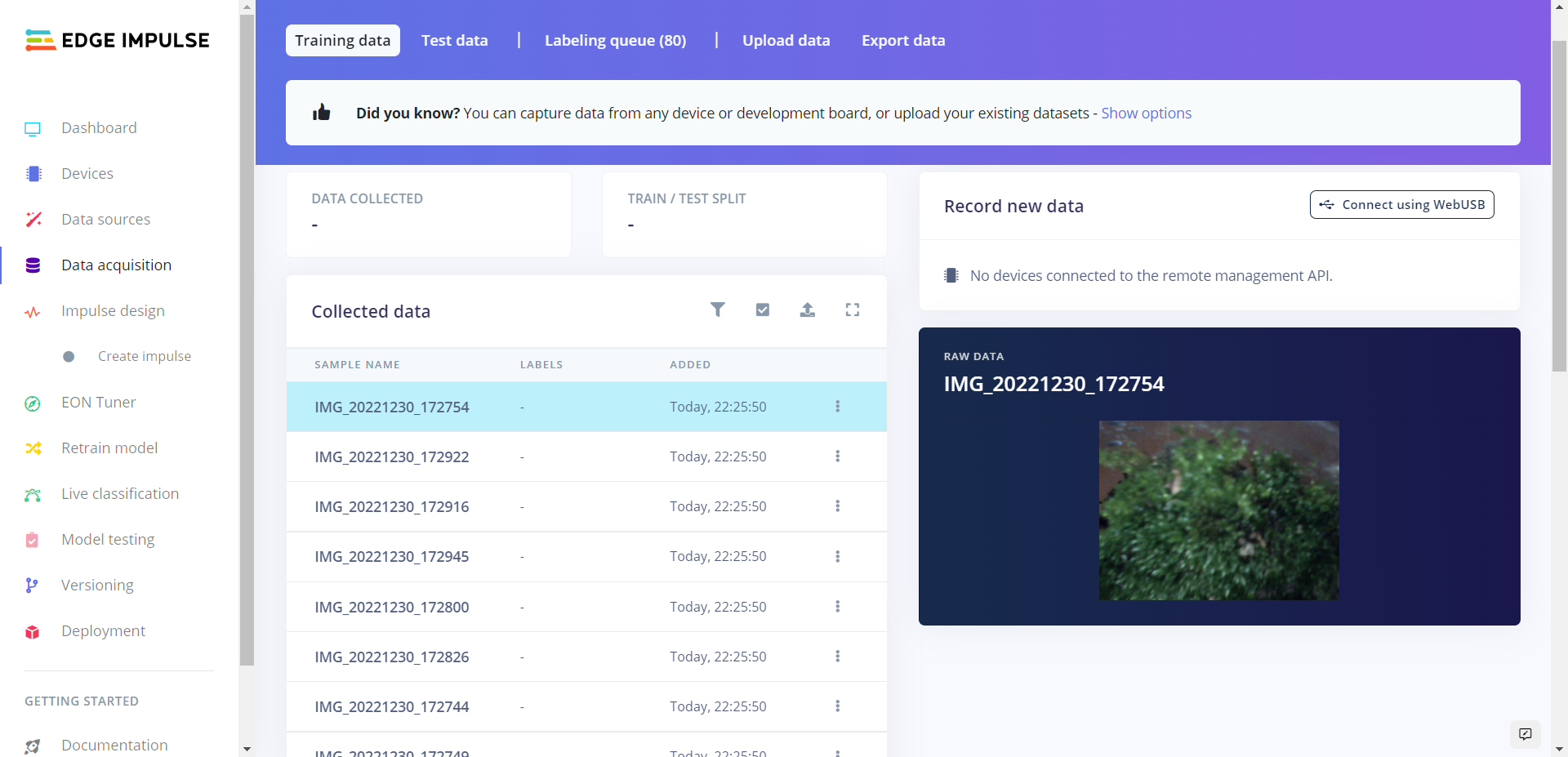Click the thumbs-up icon in the tip banner
1568x757 pixels.
[322, 113]
